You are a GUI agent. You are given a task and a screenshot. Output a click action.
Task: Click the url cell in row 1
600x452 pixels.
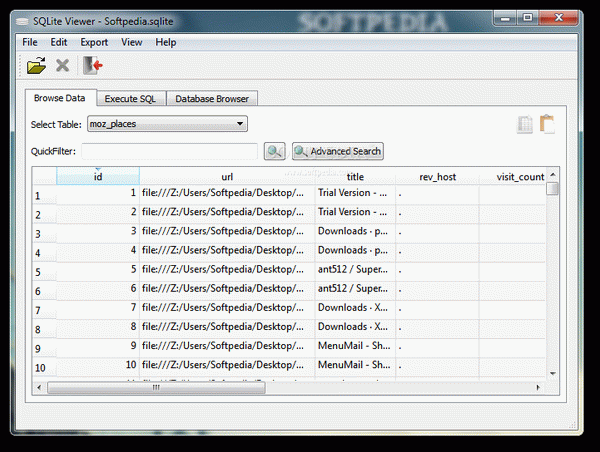(227, 193)
